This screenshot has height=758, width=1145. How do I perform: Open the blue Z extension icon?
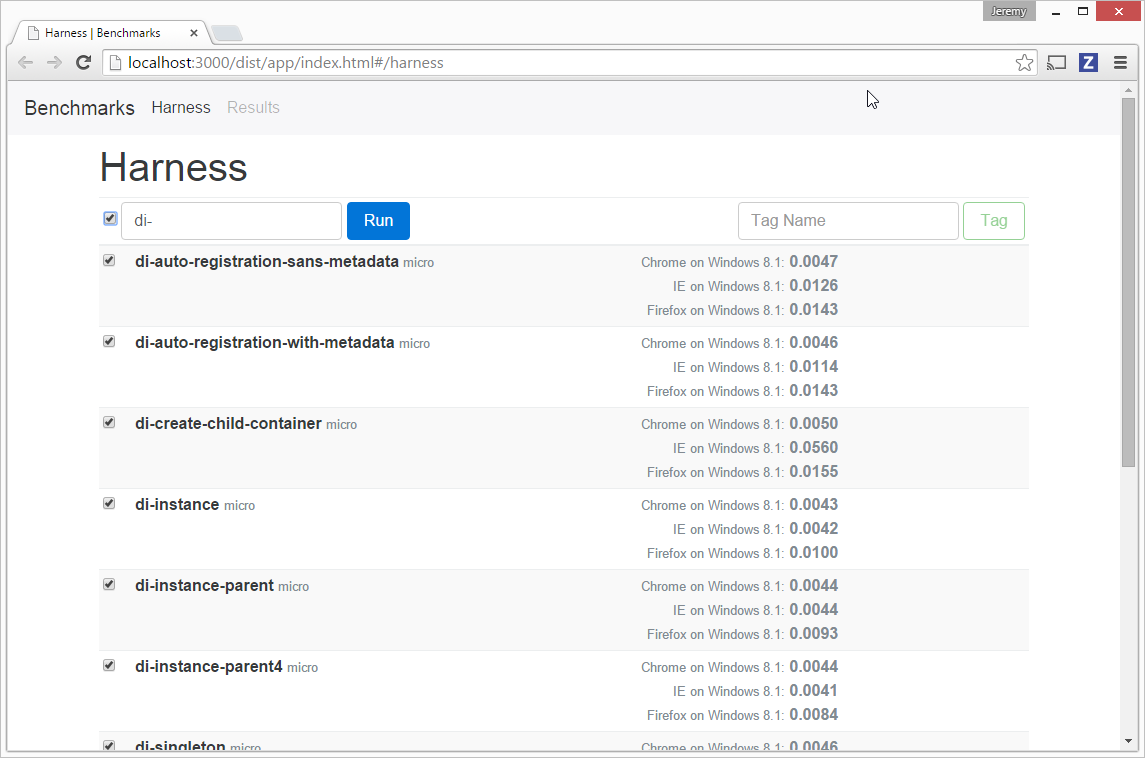tap(1088, 63)
